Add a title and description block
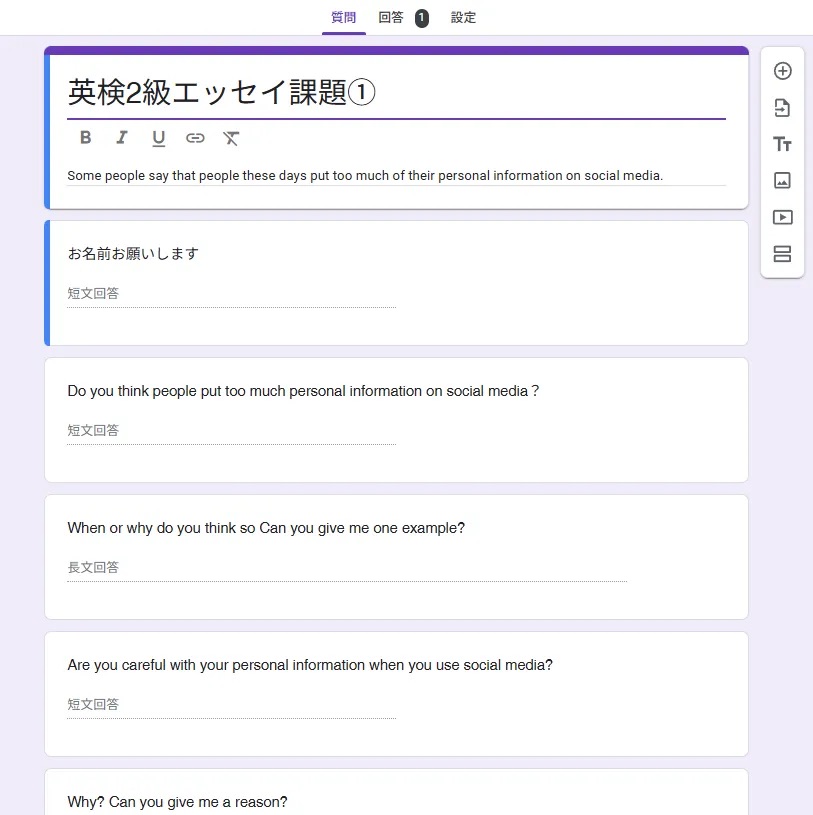 782,144
